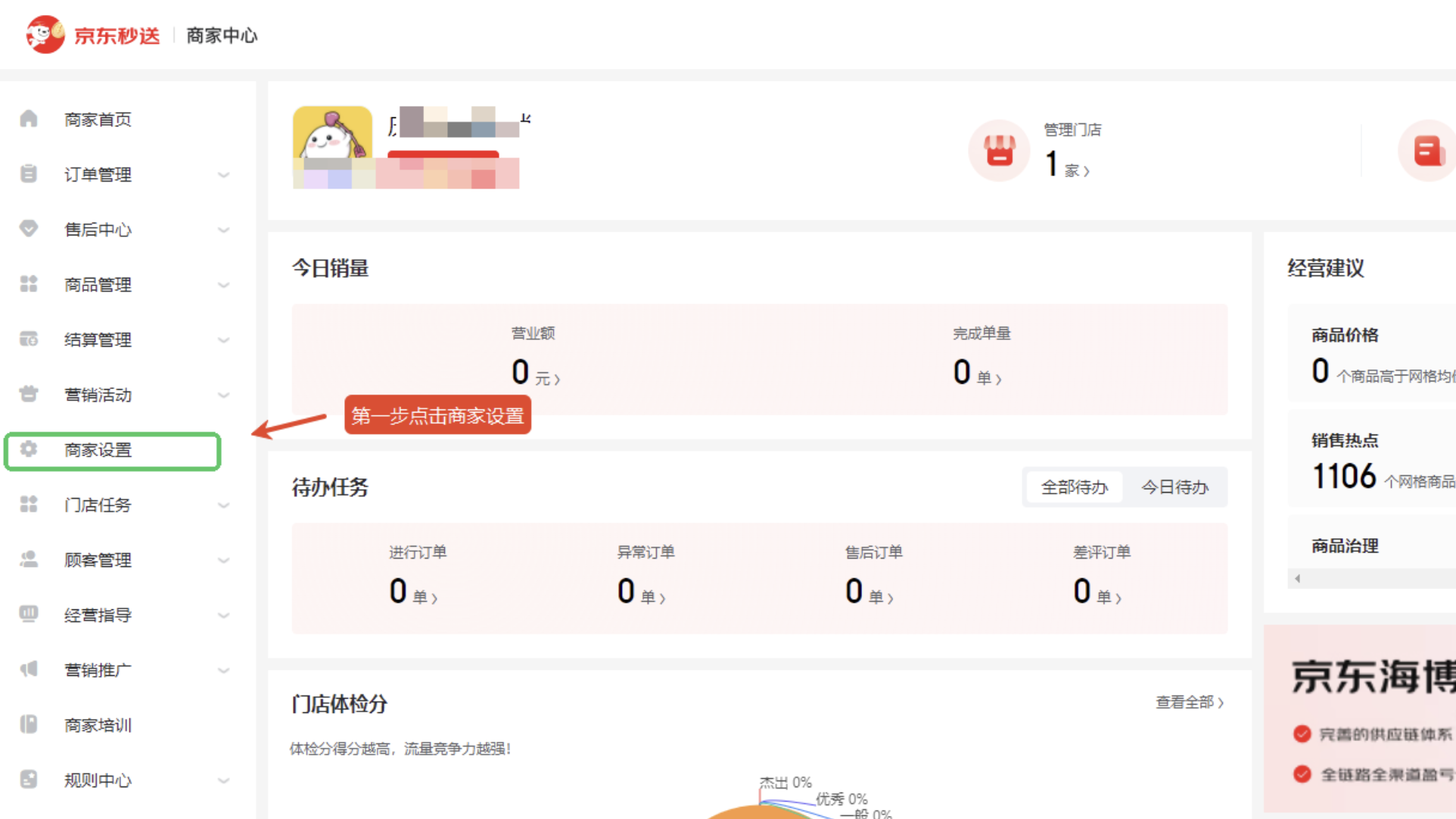The width and height of the screenshot is (1456, 819).
Task: Expand the 结算管理 submenu arrow
Action: point(223,340)
